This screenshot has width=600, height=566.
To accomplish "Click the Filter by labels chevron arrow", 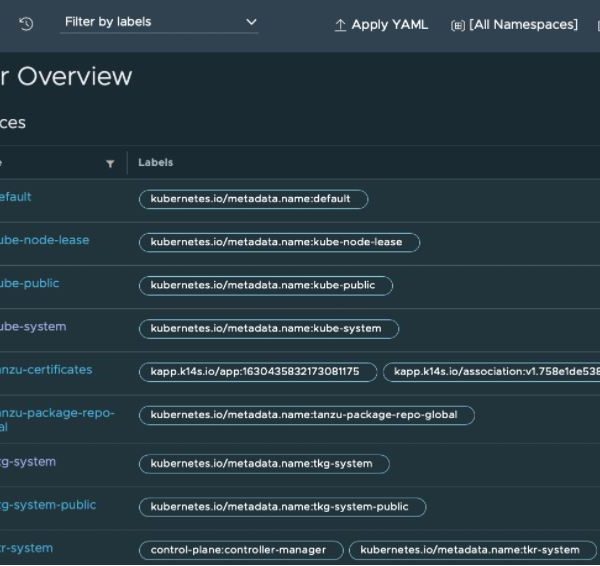I will click(250, 22).
